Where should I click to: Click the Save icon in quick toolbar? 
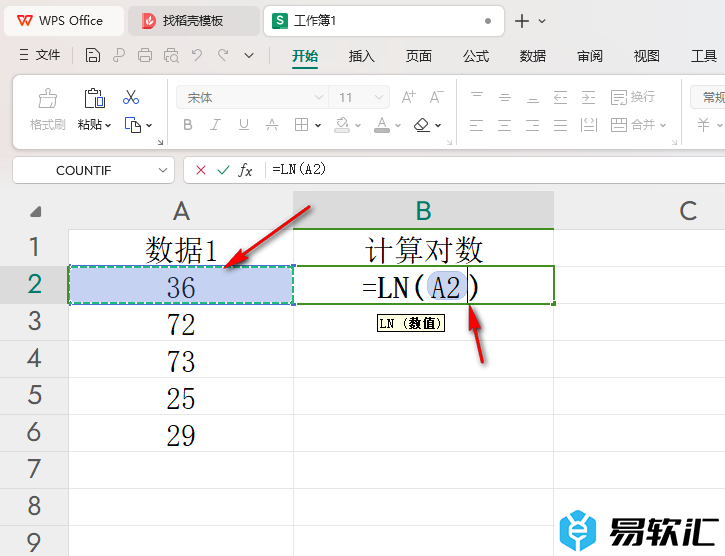92,56
